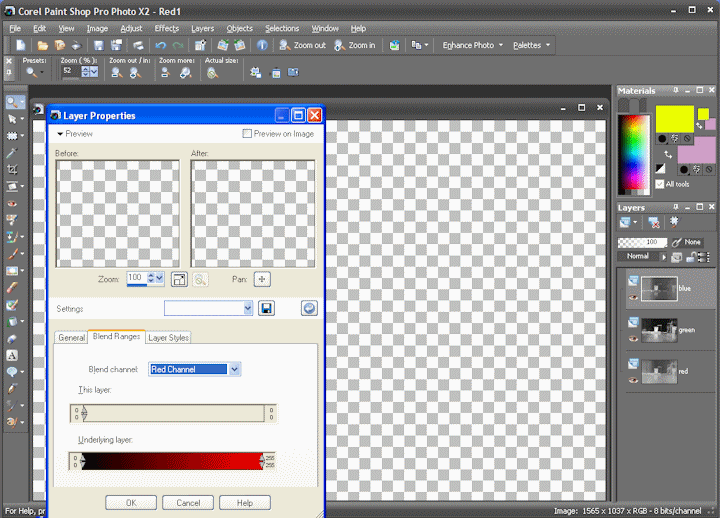Click the Save Preset floppy disk icon
This screenshot has width=720, height=518.
coord(267,309)
